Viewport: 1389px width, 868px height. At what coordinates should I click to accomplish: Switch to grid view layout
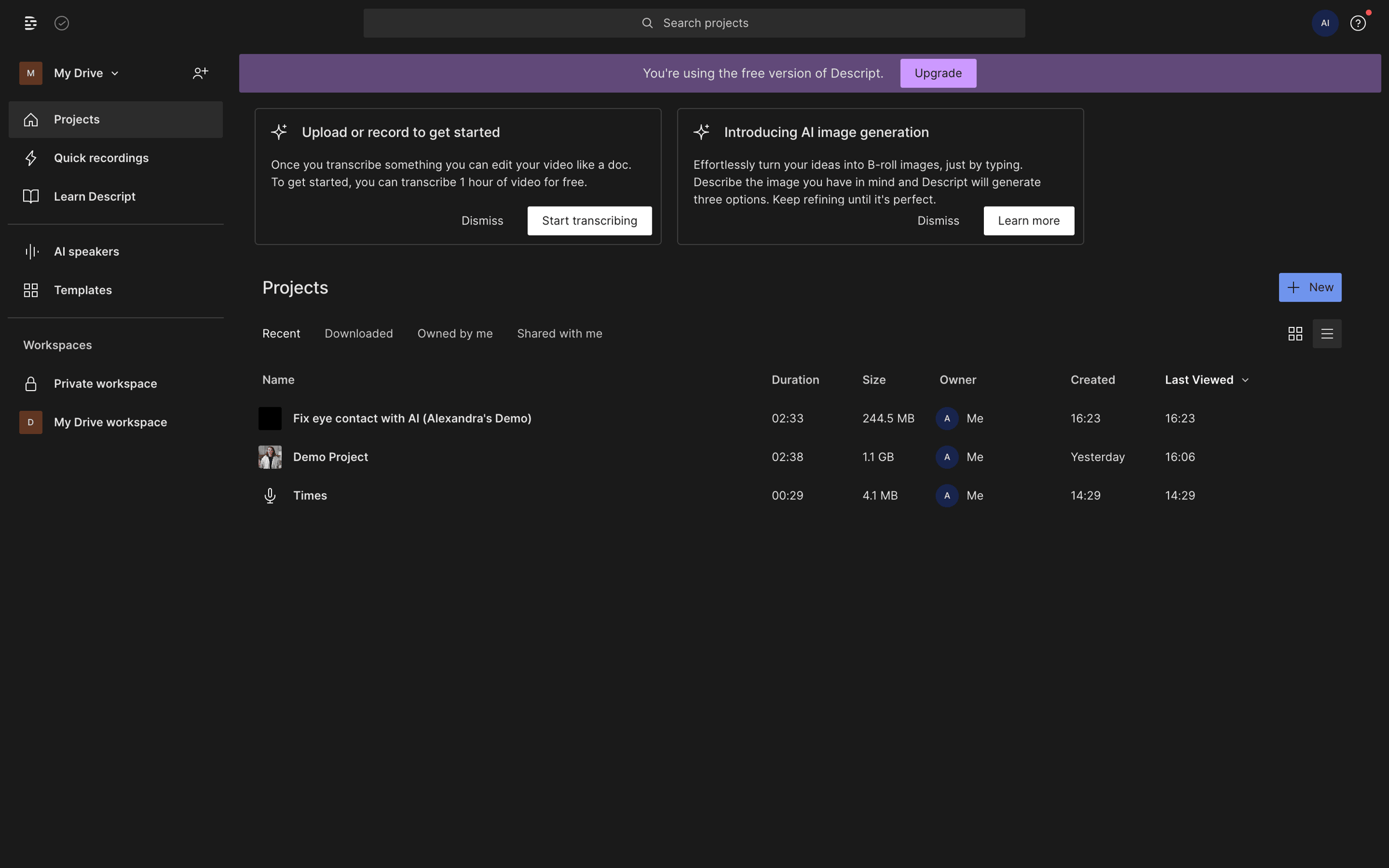coord(1295,333)
